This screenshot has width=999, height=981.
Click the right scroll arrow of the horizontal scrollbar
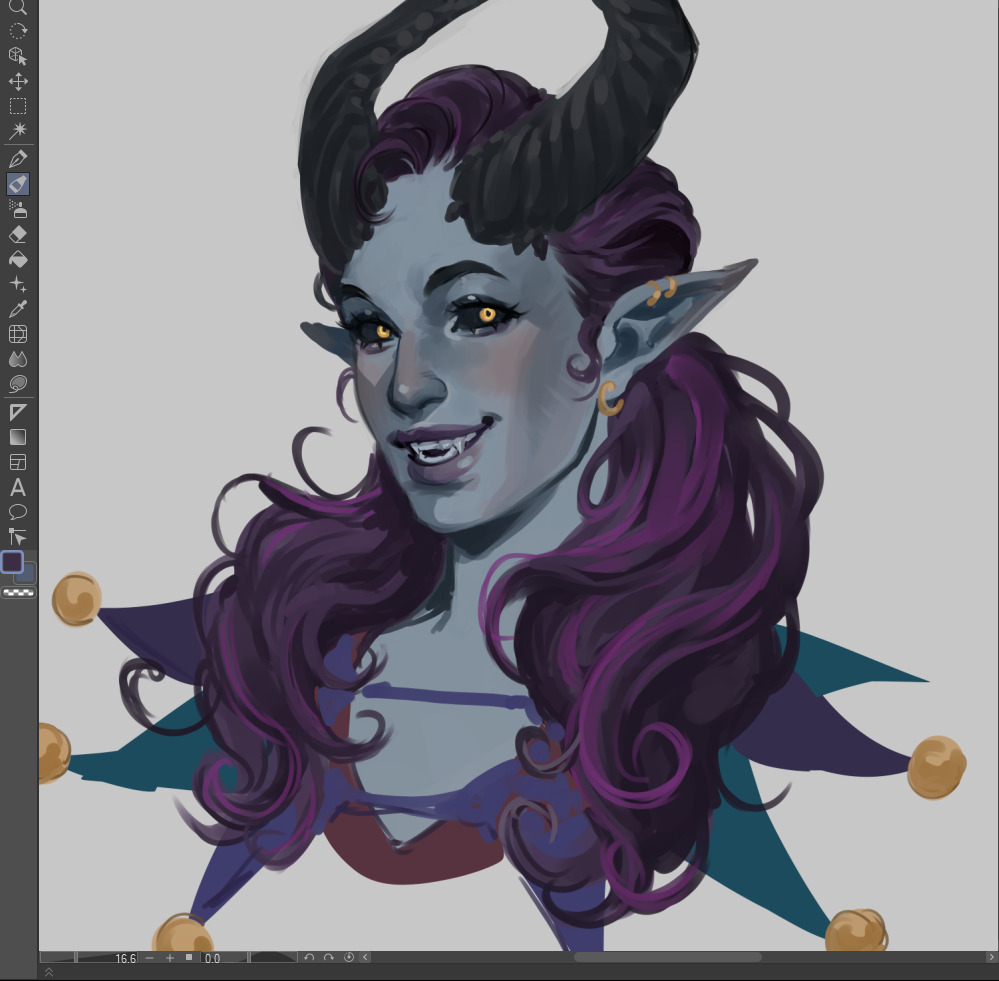[992, 957]
